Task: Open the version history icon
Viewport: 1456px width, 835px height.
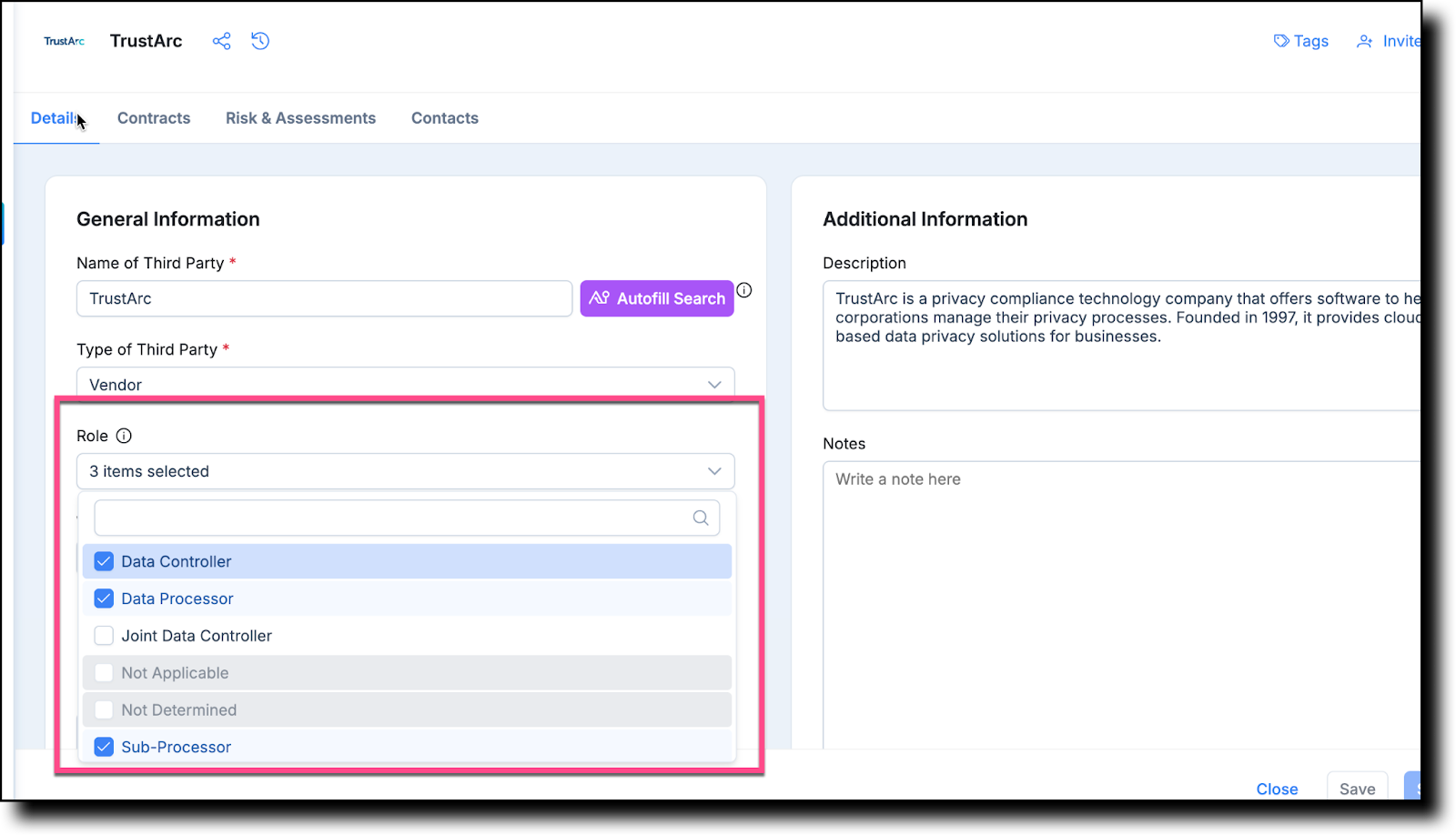Action: pyautogui.click(x=260, y=41)
